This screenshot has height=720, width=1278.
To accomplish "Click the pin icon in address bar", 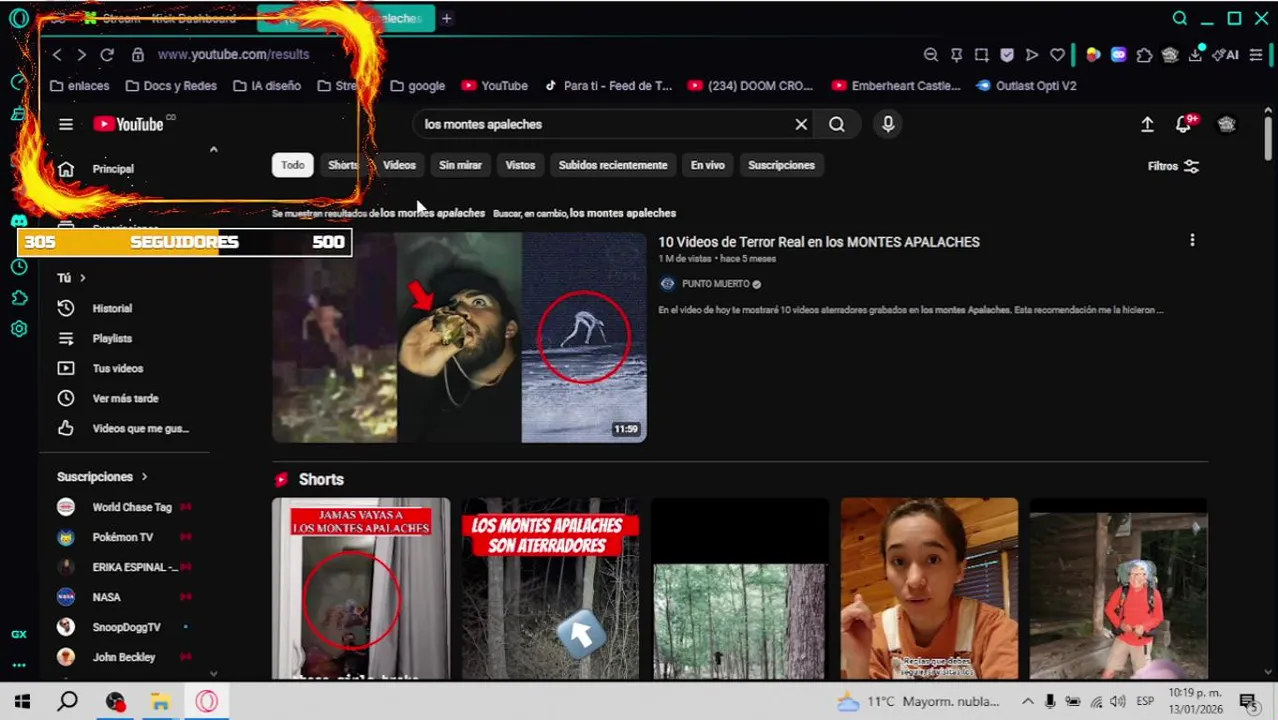I will (956, 55).
